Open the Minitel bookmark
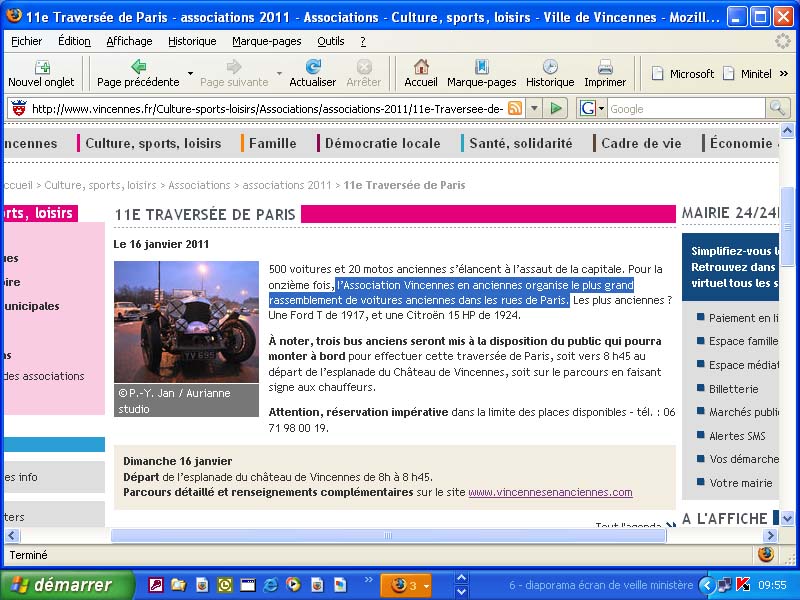This screenshot has width=800, height=600. click(748, 74)
